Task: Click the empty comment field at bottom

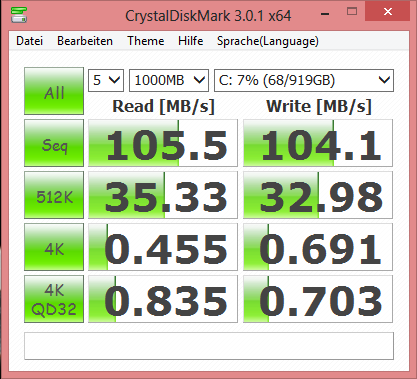Action: tap(209, 346)
